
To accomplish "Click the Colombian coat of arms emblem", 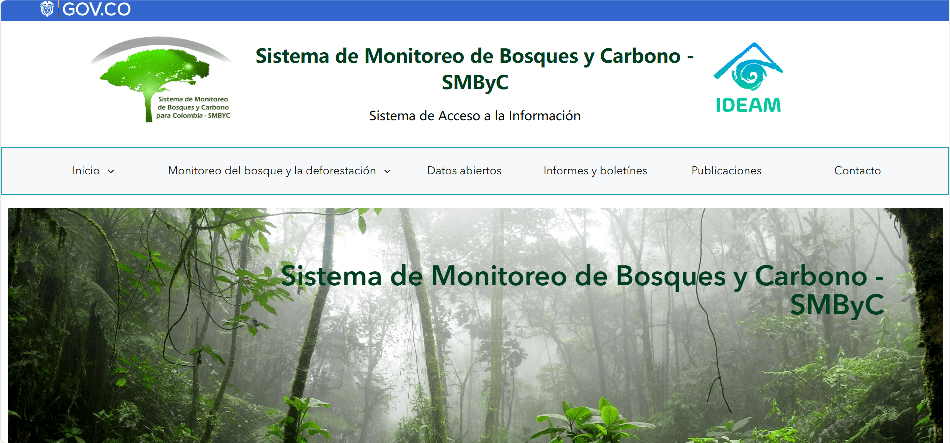I will tap(47, 10).
